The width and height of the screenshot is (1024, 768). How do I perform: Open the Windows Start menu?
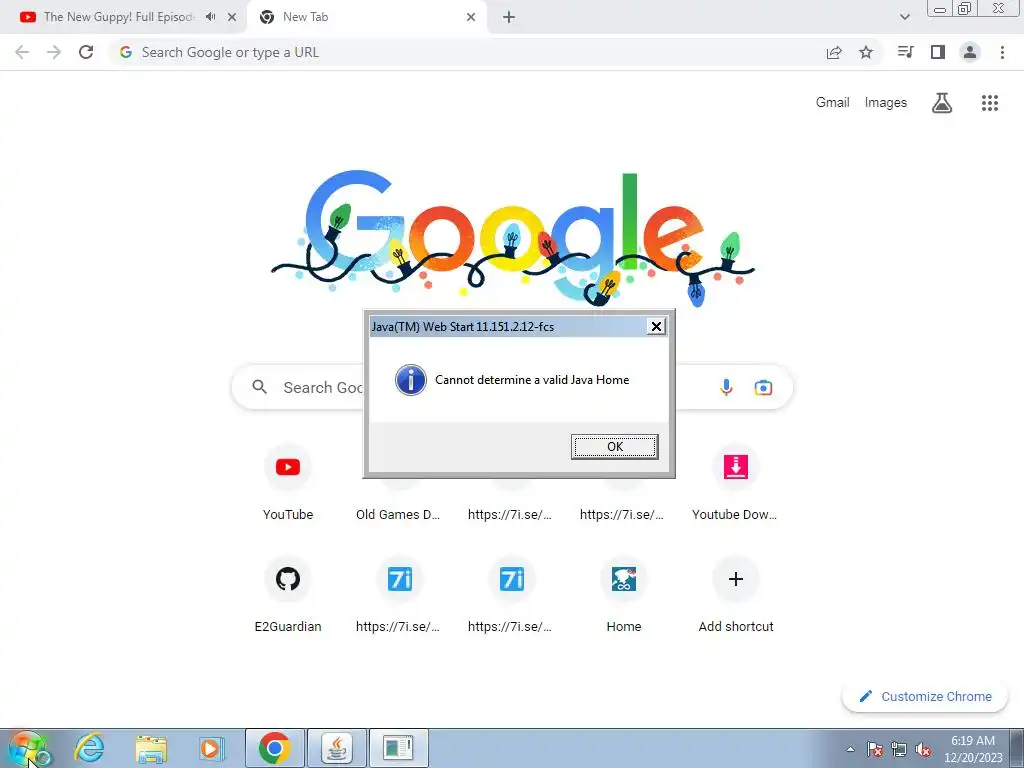click(x=29, y=748)
